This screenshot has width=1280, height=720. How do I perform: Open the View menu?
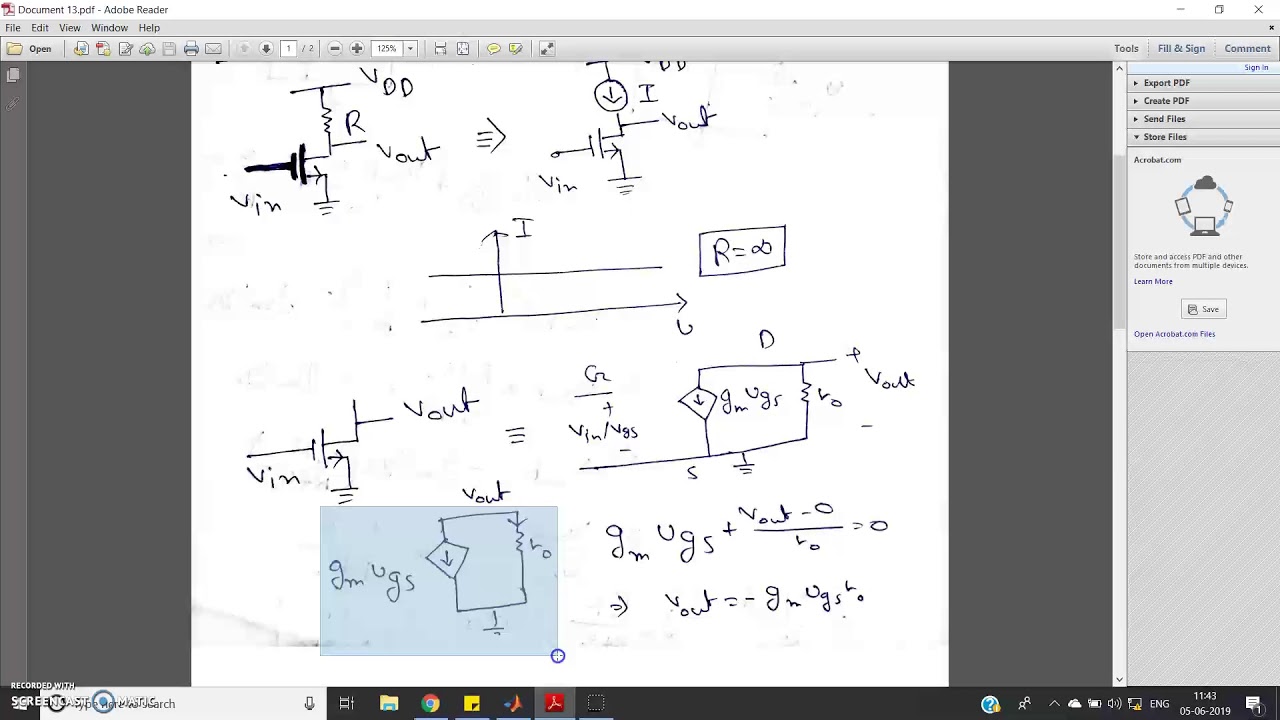[70, 28]
